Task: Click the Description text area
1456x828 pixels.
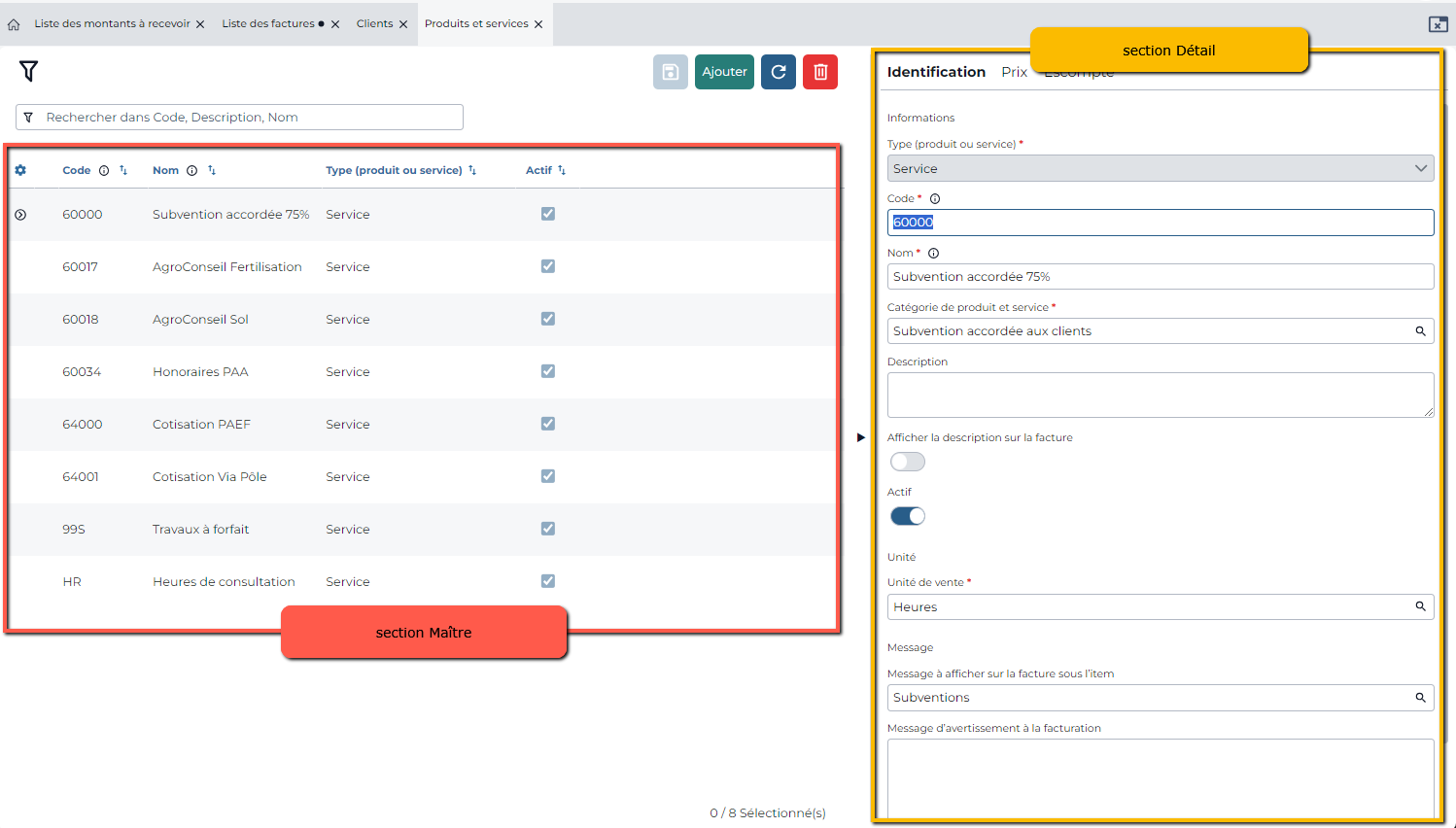Action: click(1161, 395)
